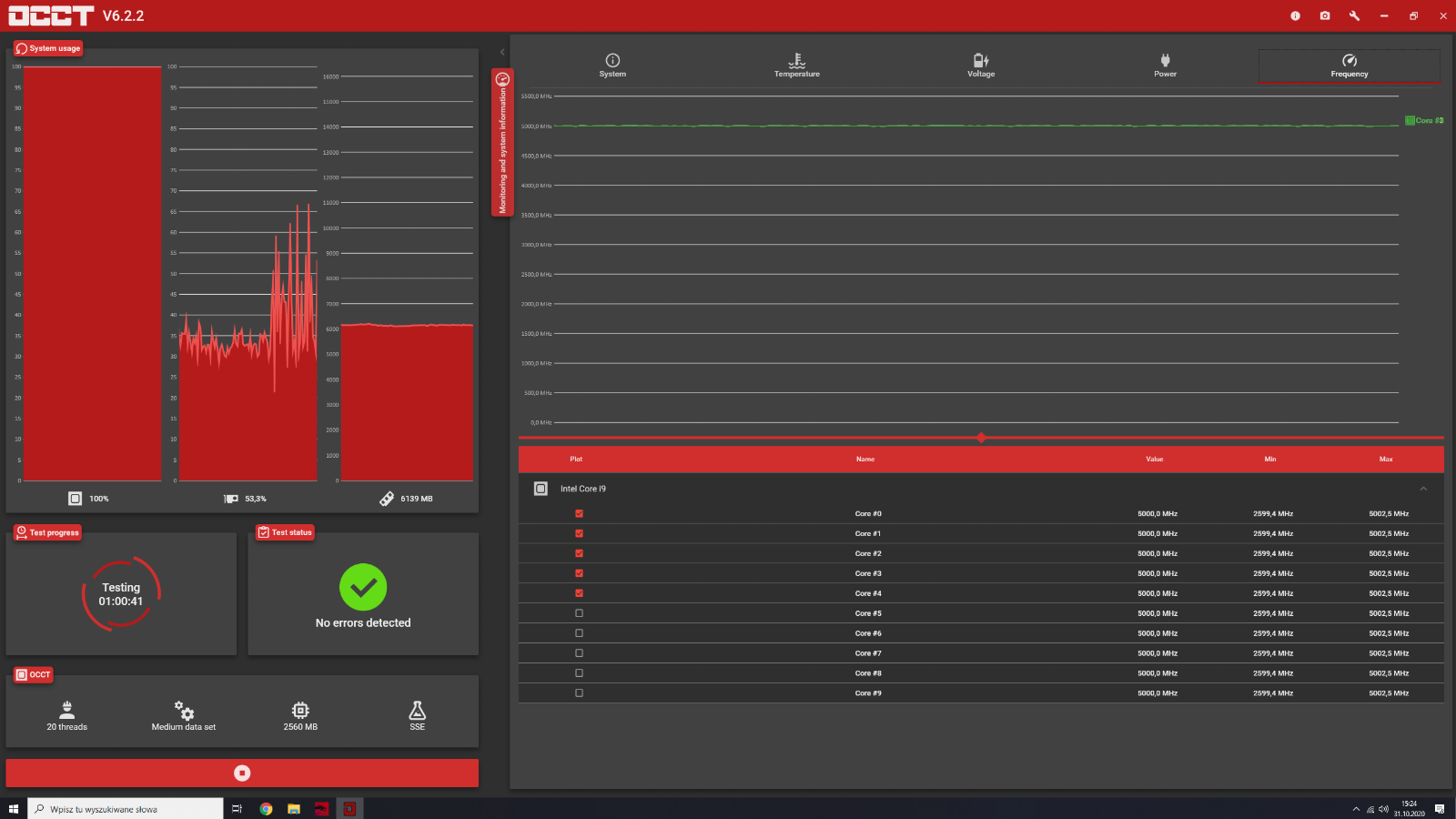The height and width of the screenshot is (819, 1456).
Task: Collapse the Intel Core i9 group
Action: [1423, 489]
